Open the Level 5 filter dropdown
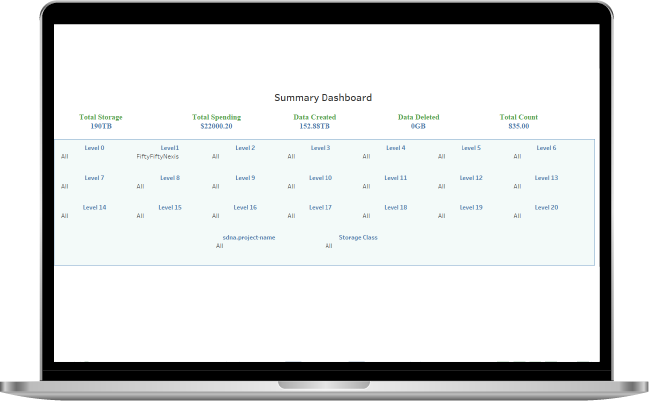This screenshot has width=649, height=401. click(442, 156)
